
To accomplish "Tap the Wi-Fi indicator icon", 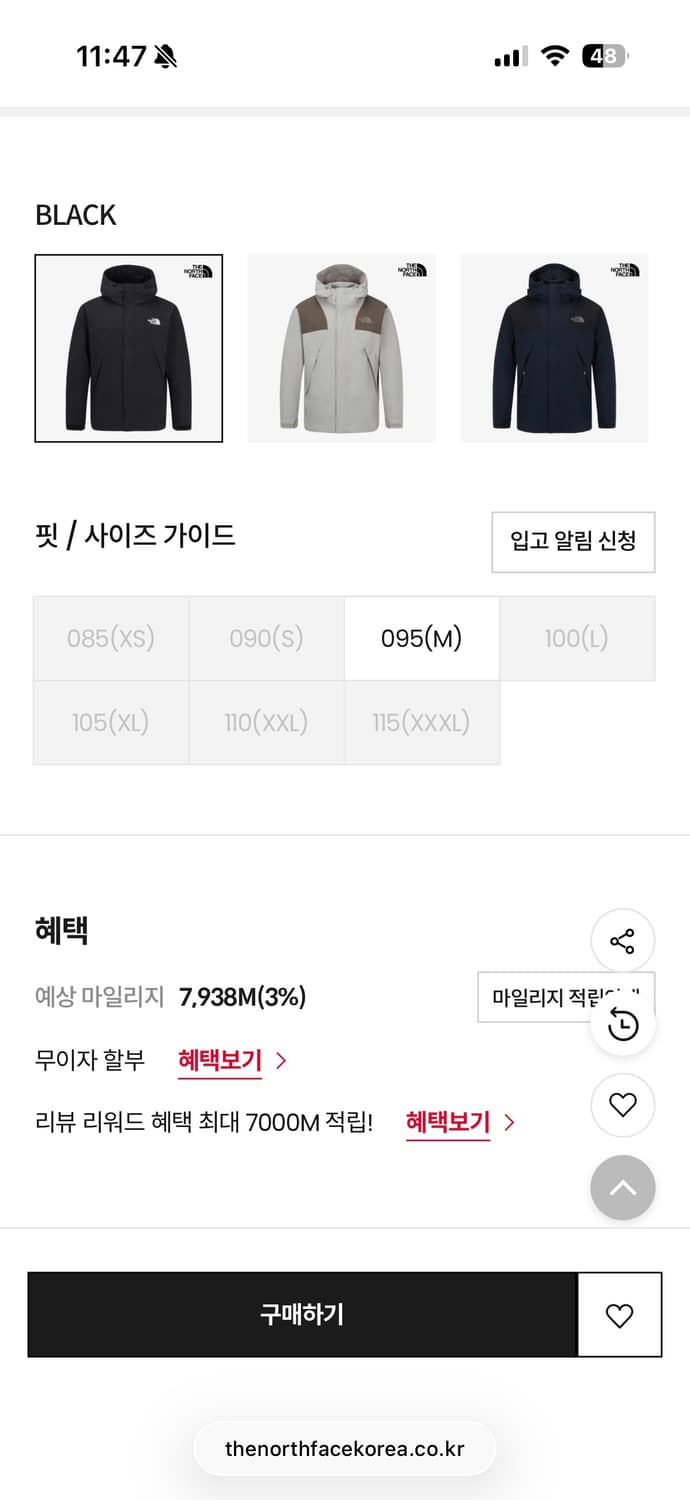I will [557, 57].
